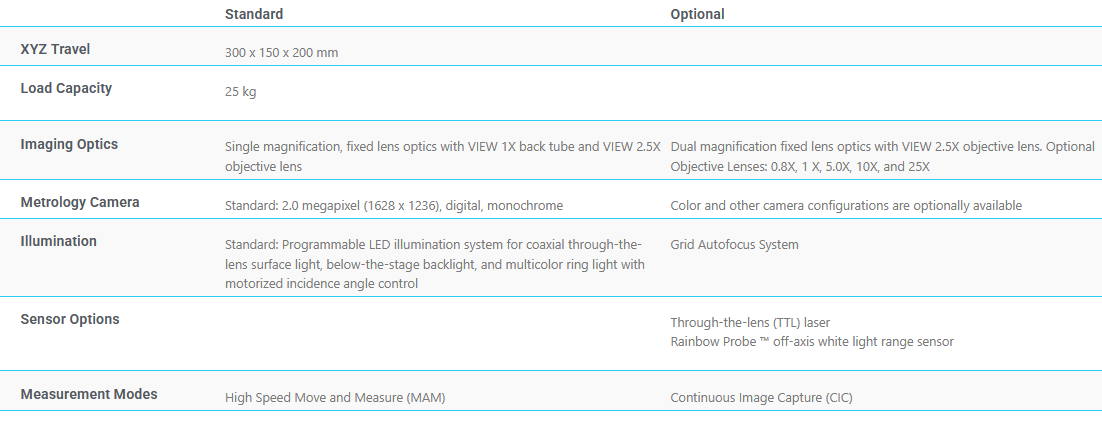This screenshot has width=1102, height=429.
Task: Click the 25 kg load value
Action: point(241,92)
